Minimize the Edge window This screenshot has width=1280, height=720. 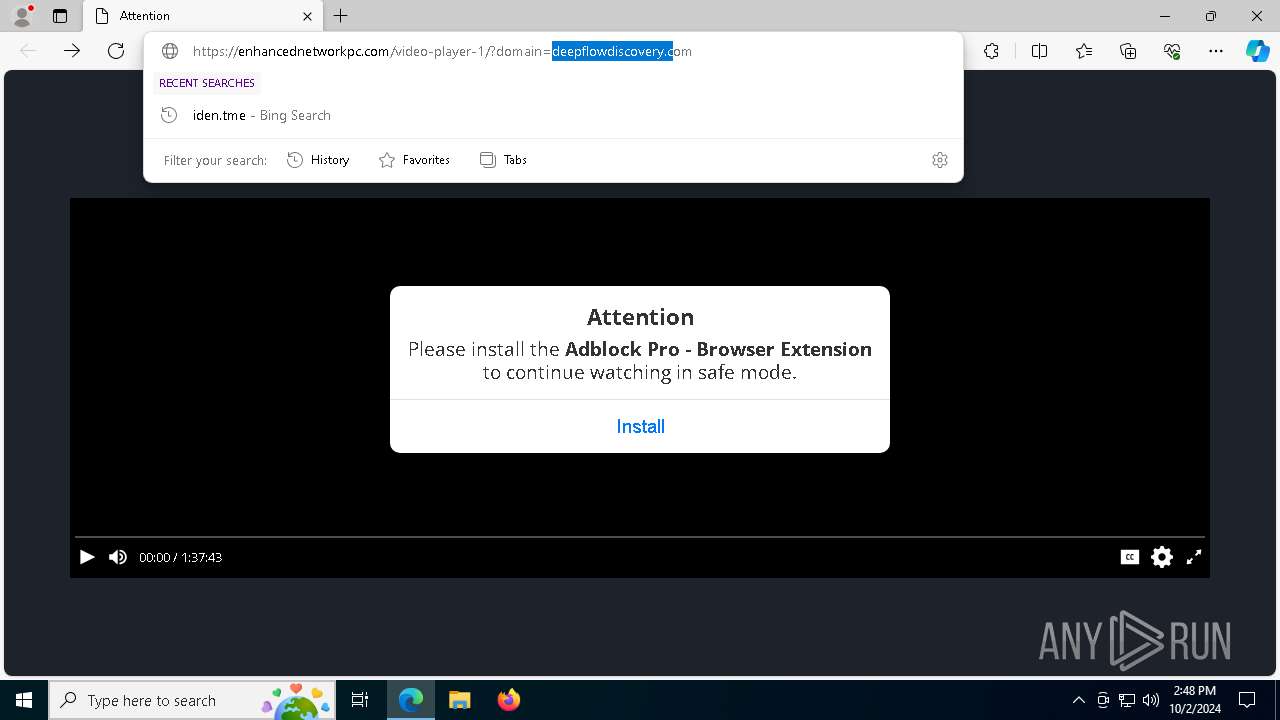point(1165,16)
